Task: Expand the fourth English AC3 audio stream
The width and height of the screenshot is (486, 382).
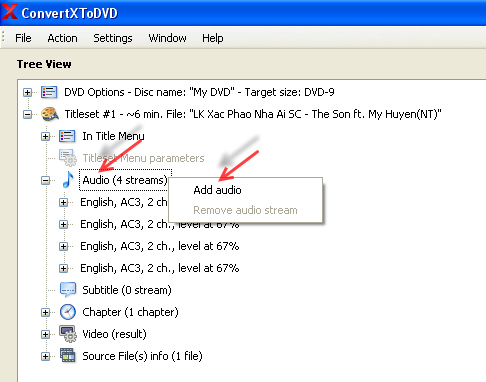Action: click(63, 268)
